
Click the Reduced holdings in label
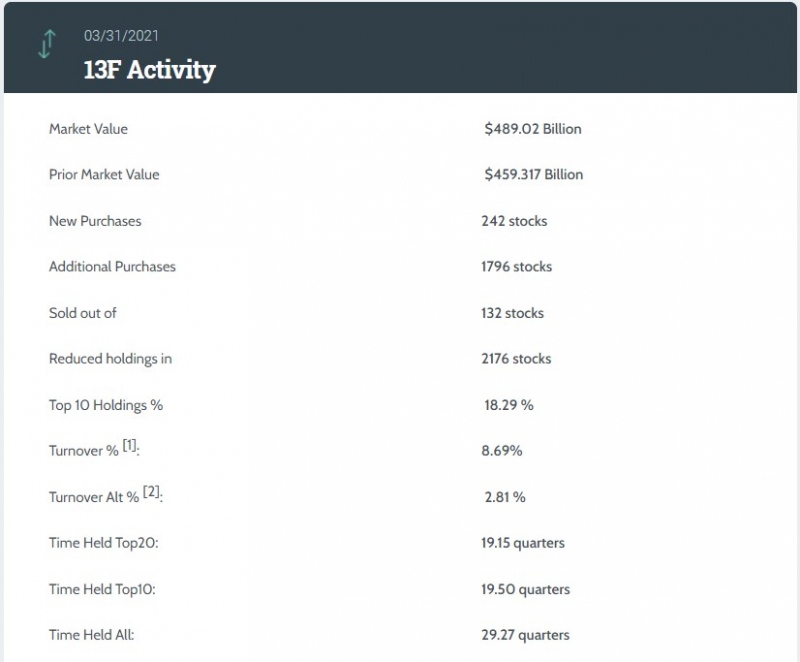pyautogui.click(x=110, y=359)
